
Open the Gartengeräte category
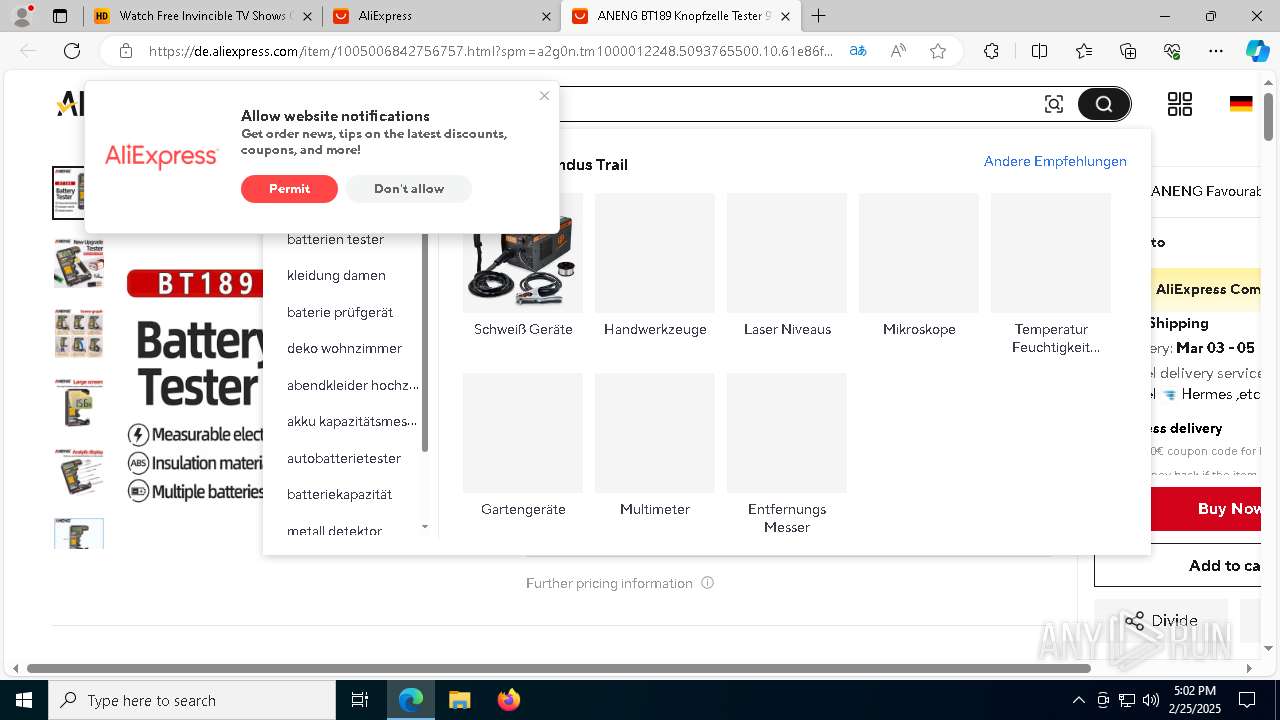(x=523, y=446)
